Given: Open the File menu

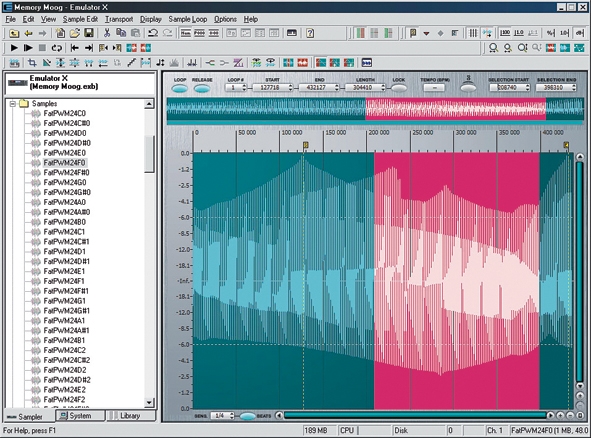Looking at the screenshot, I should point(10,19).
